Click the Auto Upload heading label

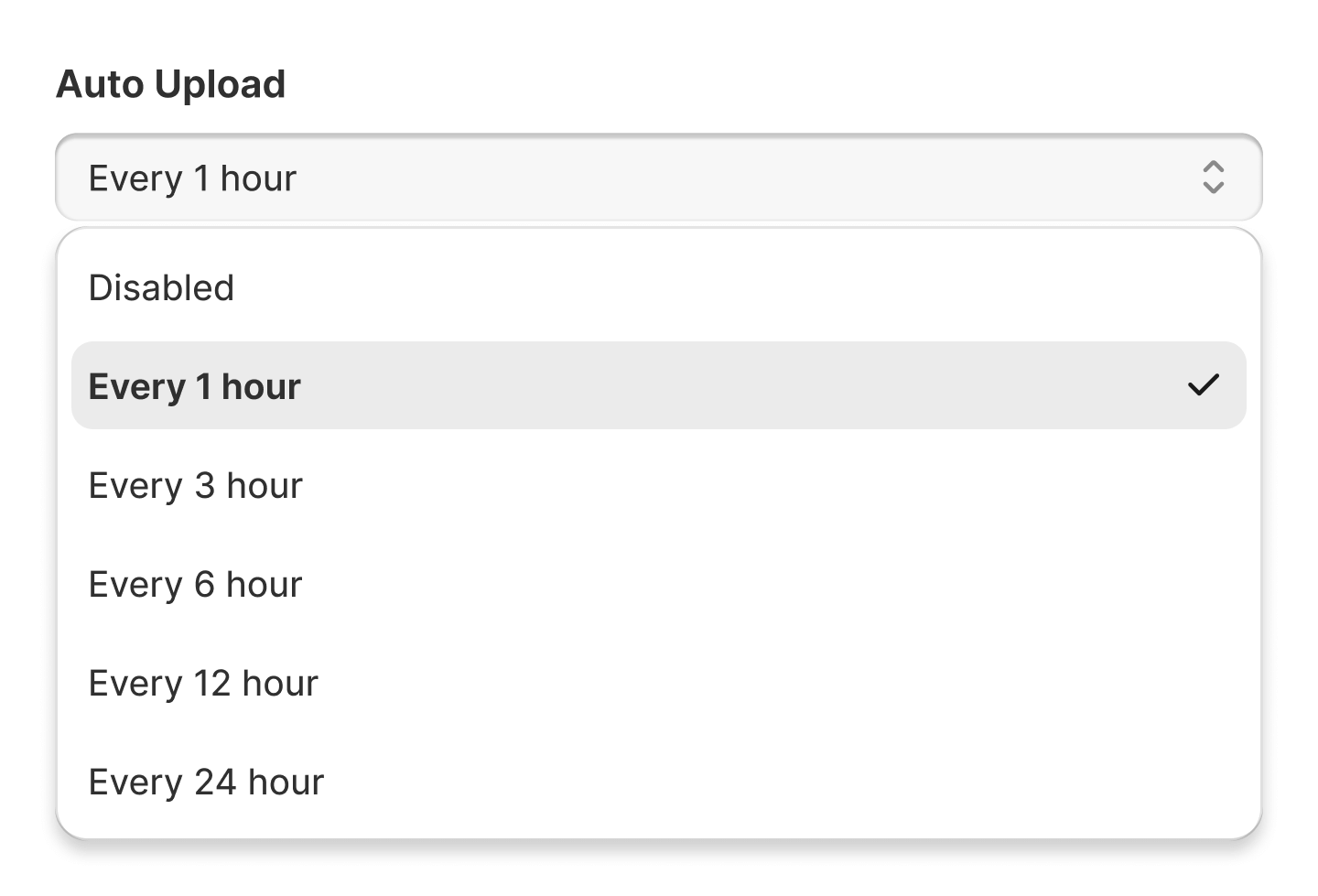click(170, 83)
